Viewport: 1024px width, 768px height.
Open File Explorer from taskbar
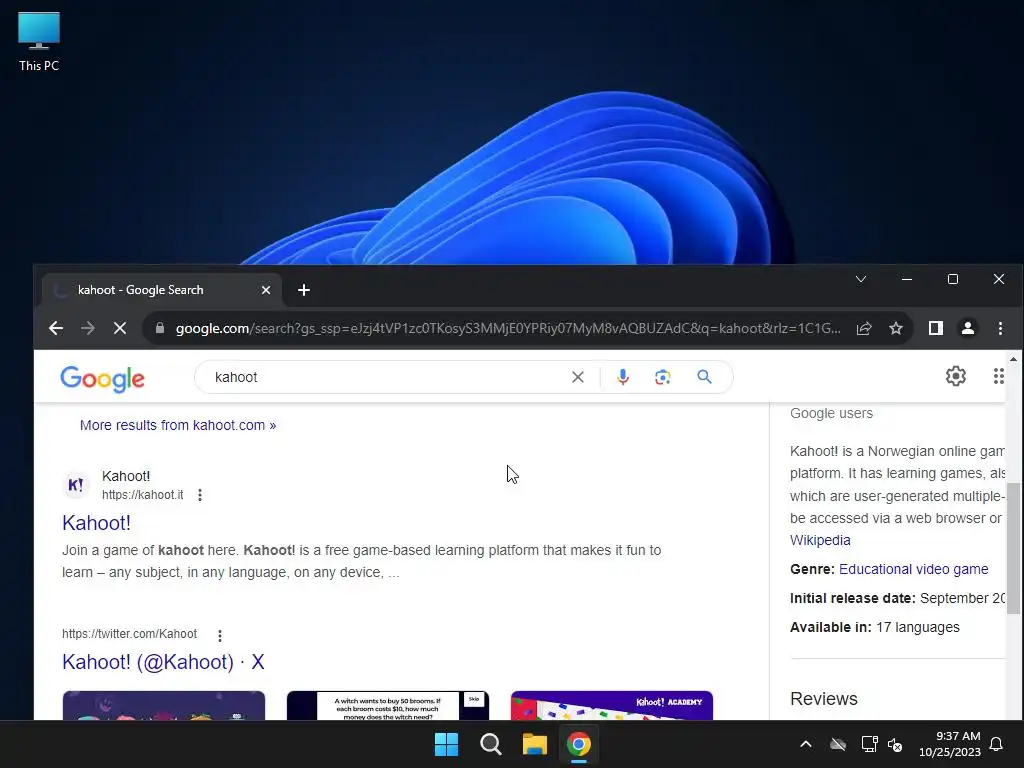coord(534,744)
